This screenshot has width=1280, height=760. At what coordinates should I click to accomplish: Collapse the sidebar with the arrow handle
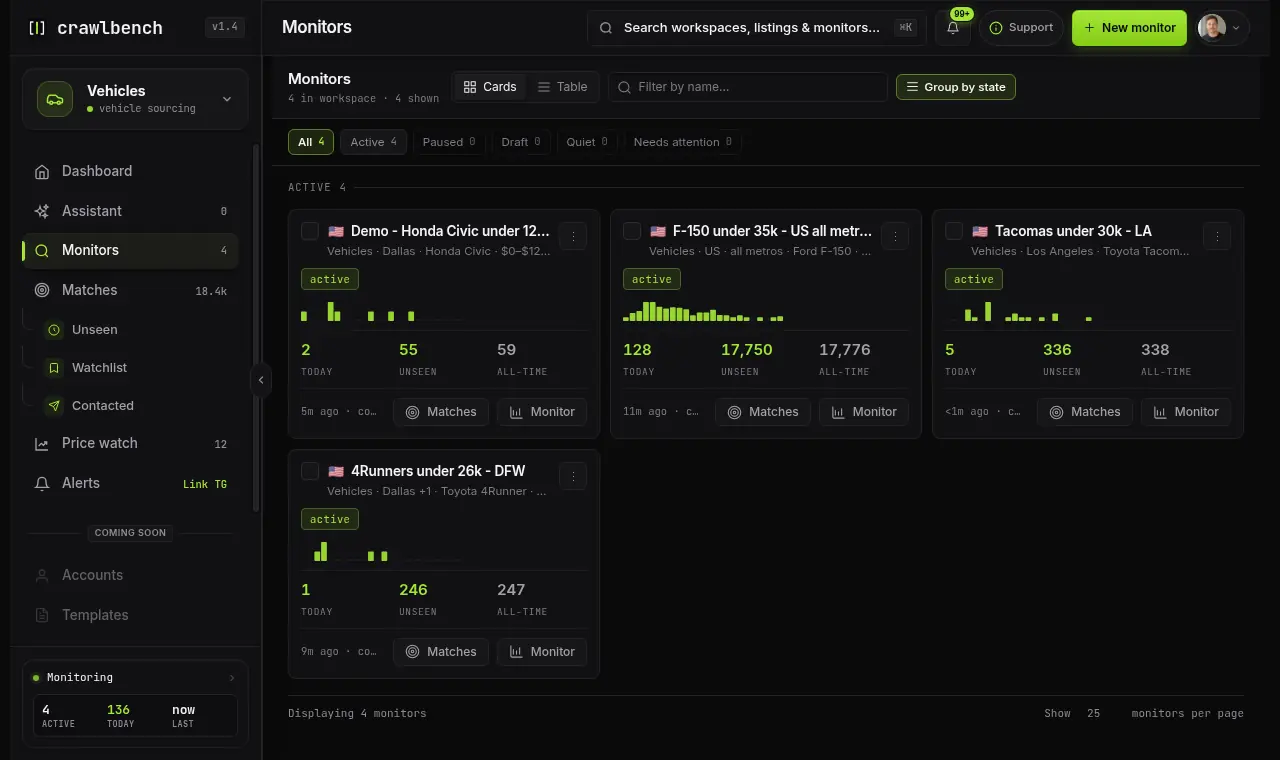261,380
